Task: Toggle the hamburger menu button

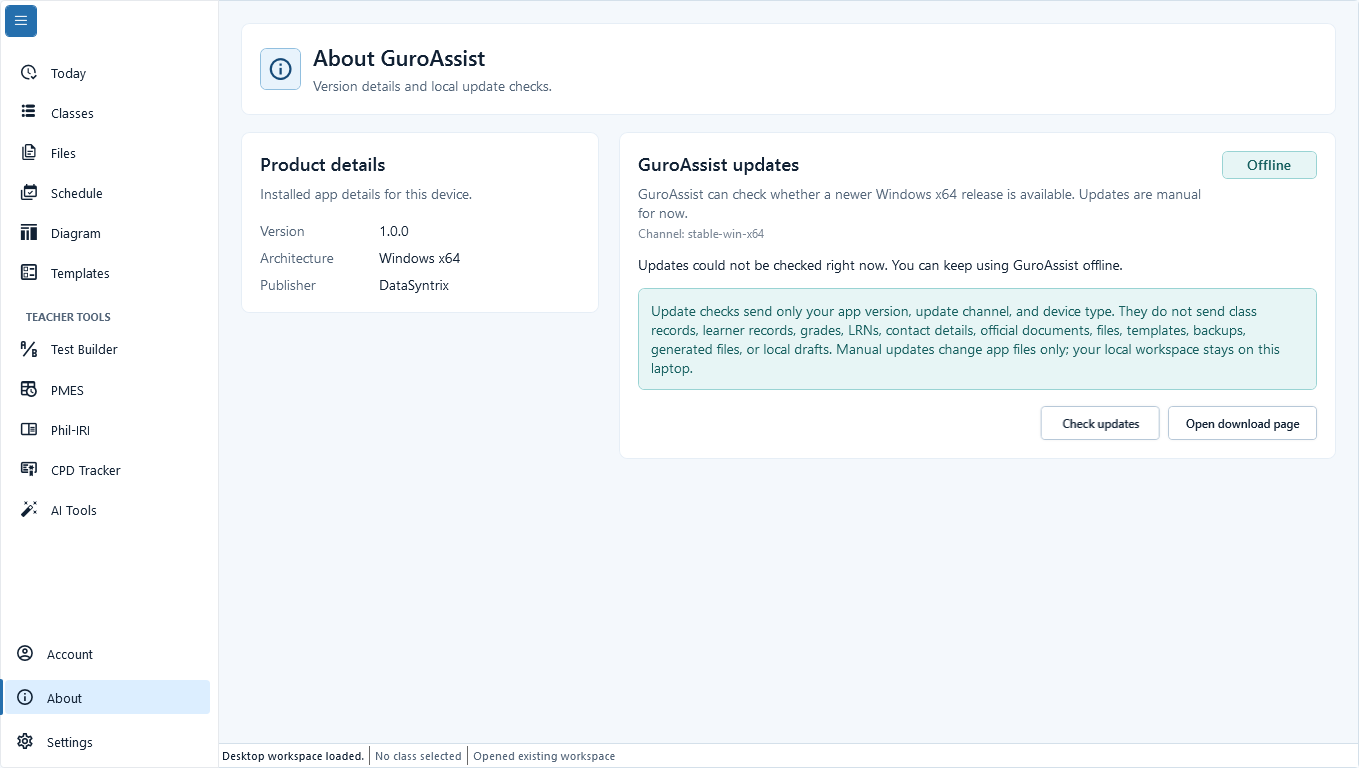Action: (21, 21)
